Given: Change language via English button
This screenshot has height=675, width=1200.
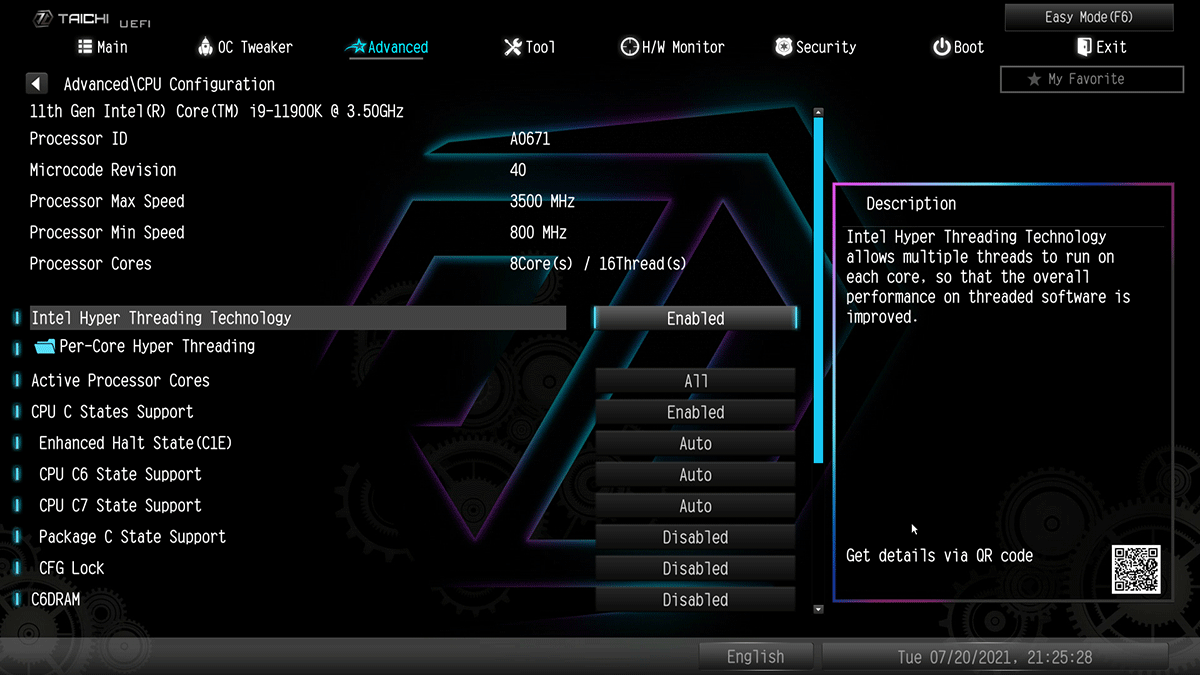Looking at the screenshot, I should 756,657.
